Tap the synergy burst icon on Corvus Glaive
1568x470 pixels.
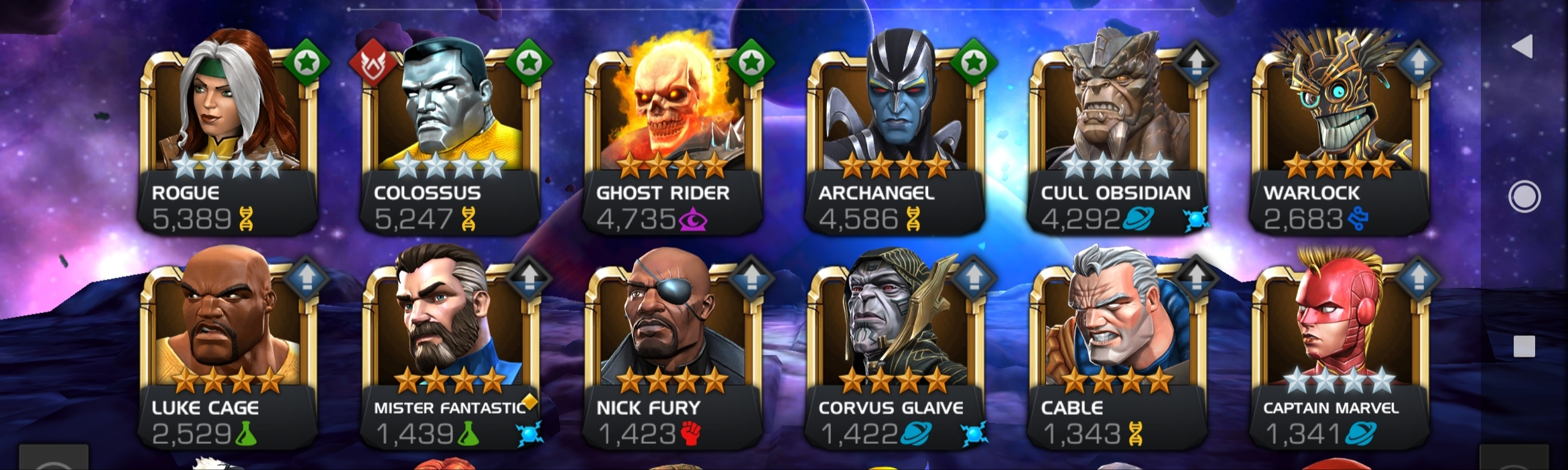point(974,434)
